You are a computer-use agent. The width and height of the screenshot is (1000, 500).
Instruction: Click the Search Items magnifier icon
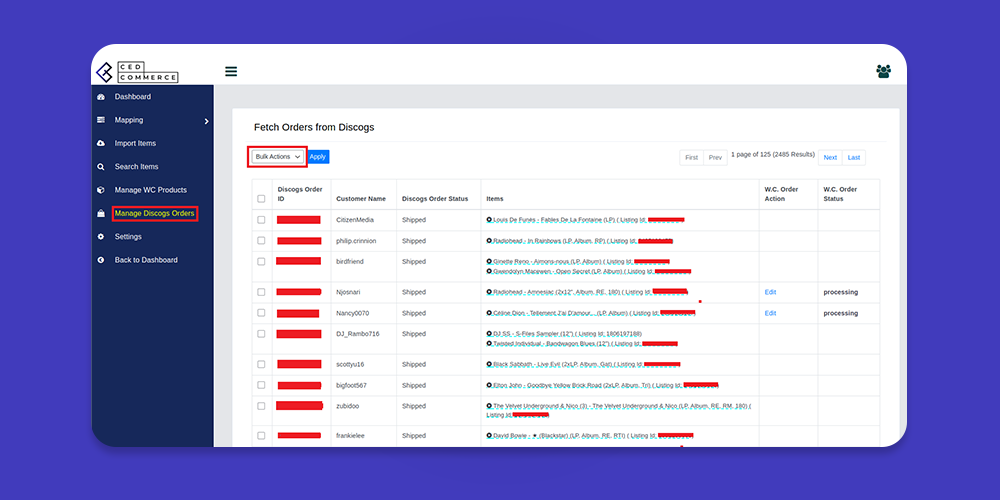click(100, 167)
